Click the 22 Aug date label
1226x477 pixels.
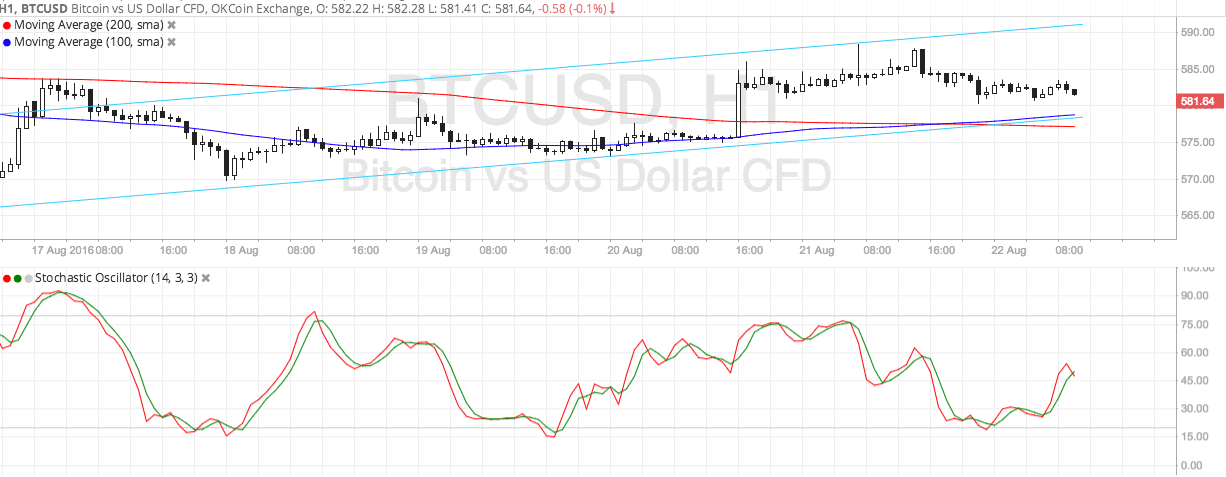click(x=1007, y=249)
